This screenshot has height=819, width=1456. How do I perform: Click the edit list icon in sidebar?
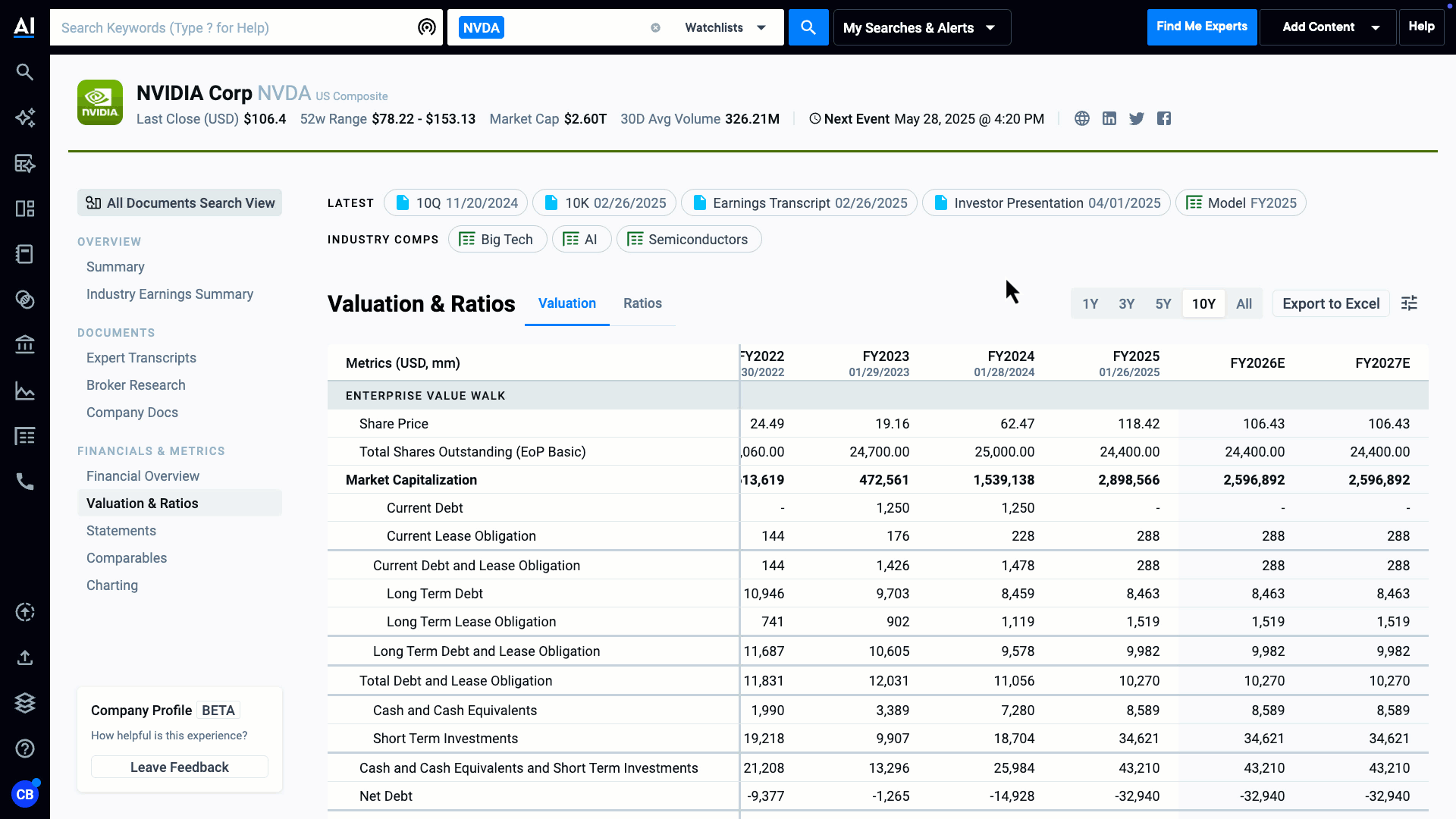(x=25, y=163)
